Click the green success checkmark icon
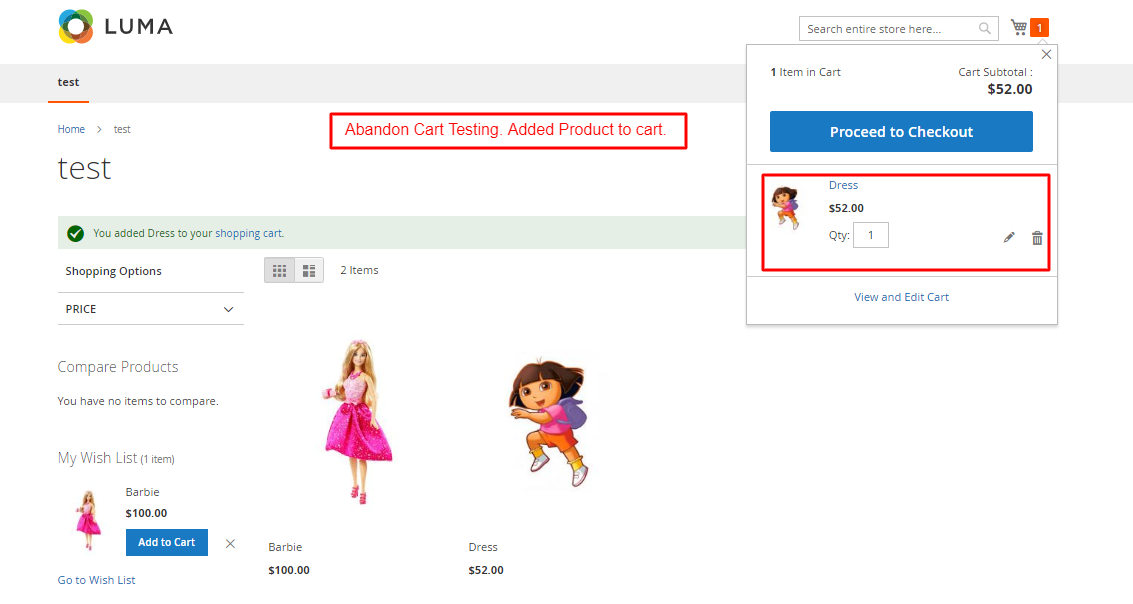Viewport: 1133px width, 604px height. (x=75, y=233)
